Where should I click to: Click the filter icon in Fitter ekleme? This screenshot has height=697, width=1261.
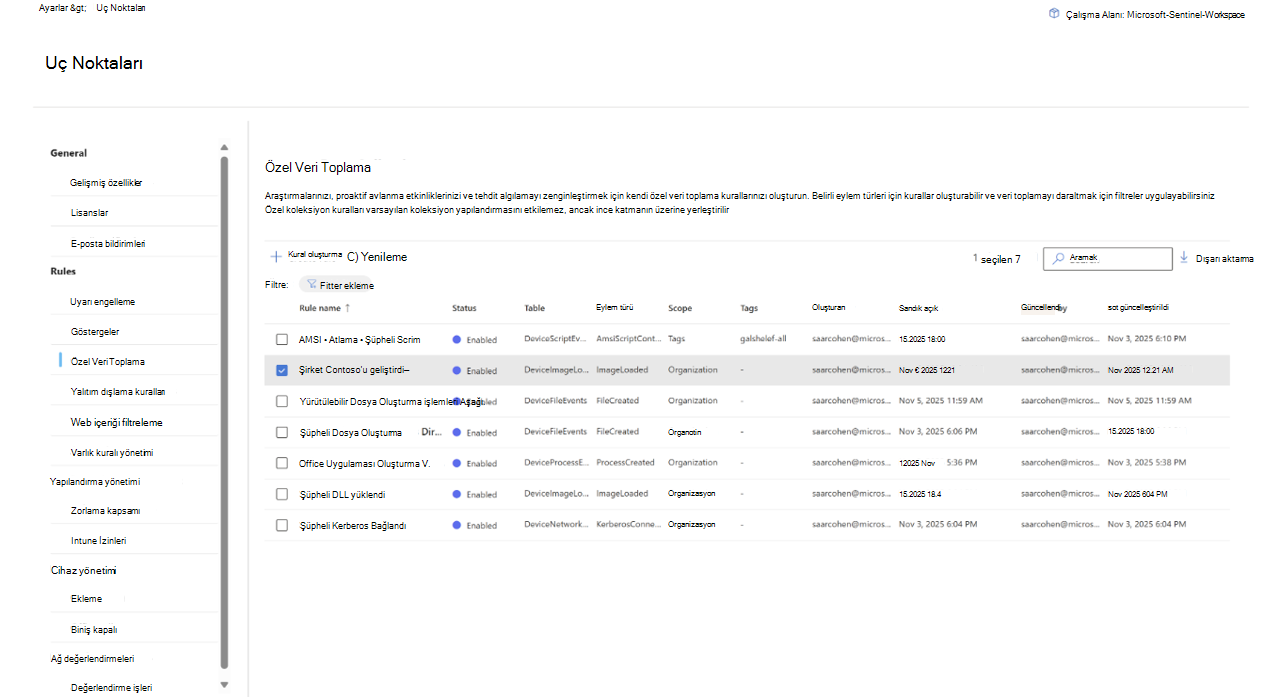point(313,284)
